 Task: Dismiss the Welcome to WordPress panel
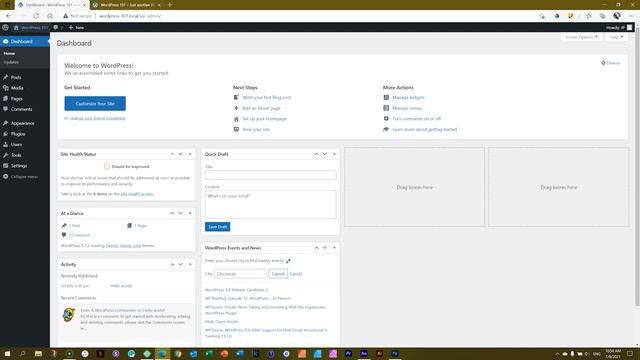pyautogui.click(x=611, y=63)
